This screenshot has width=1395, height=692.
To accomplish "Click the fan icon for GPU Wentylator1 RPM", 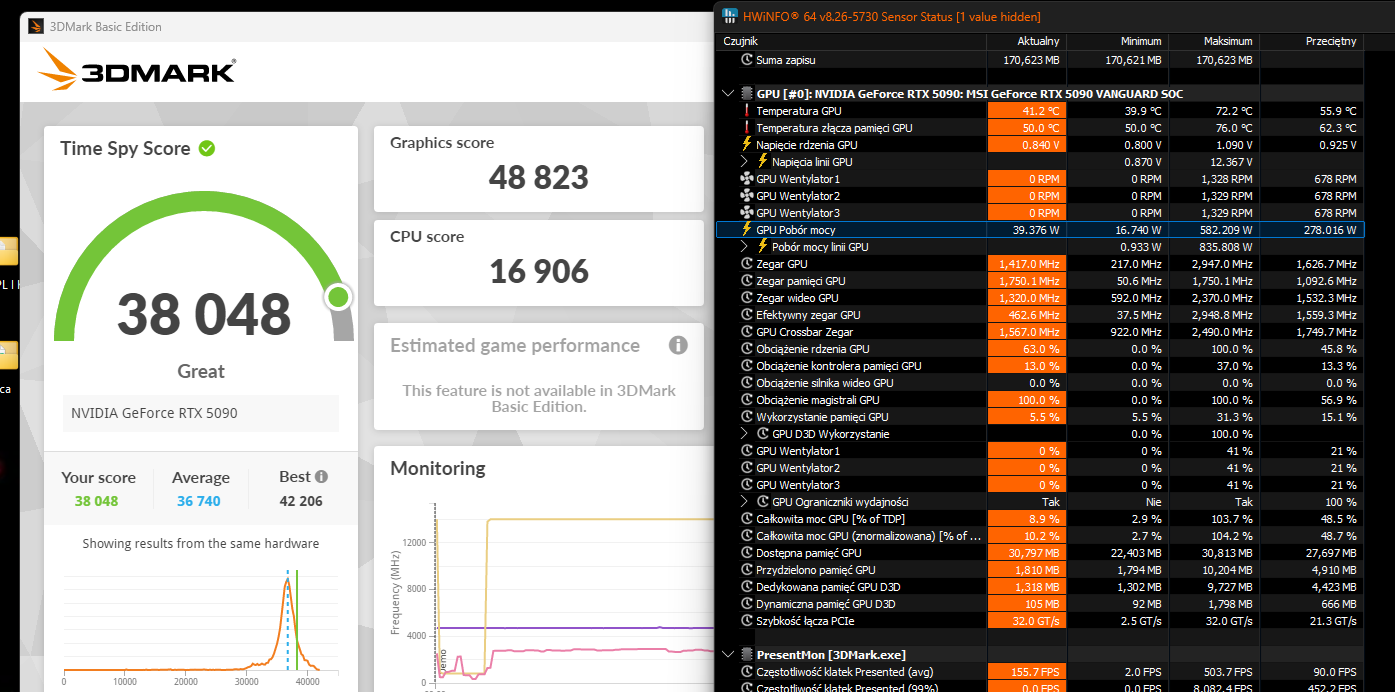I will [746, 179].
